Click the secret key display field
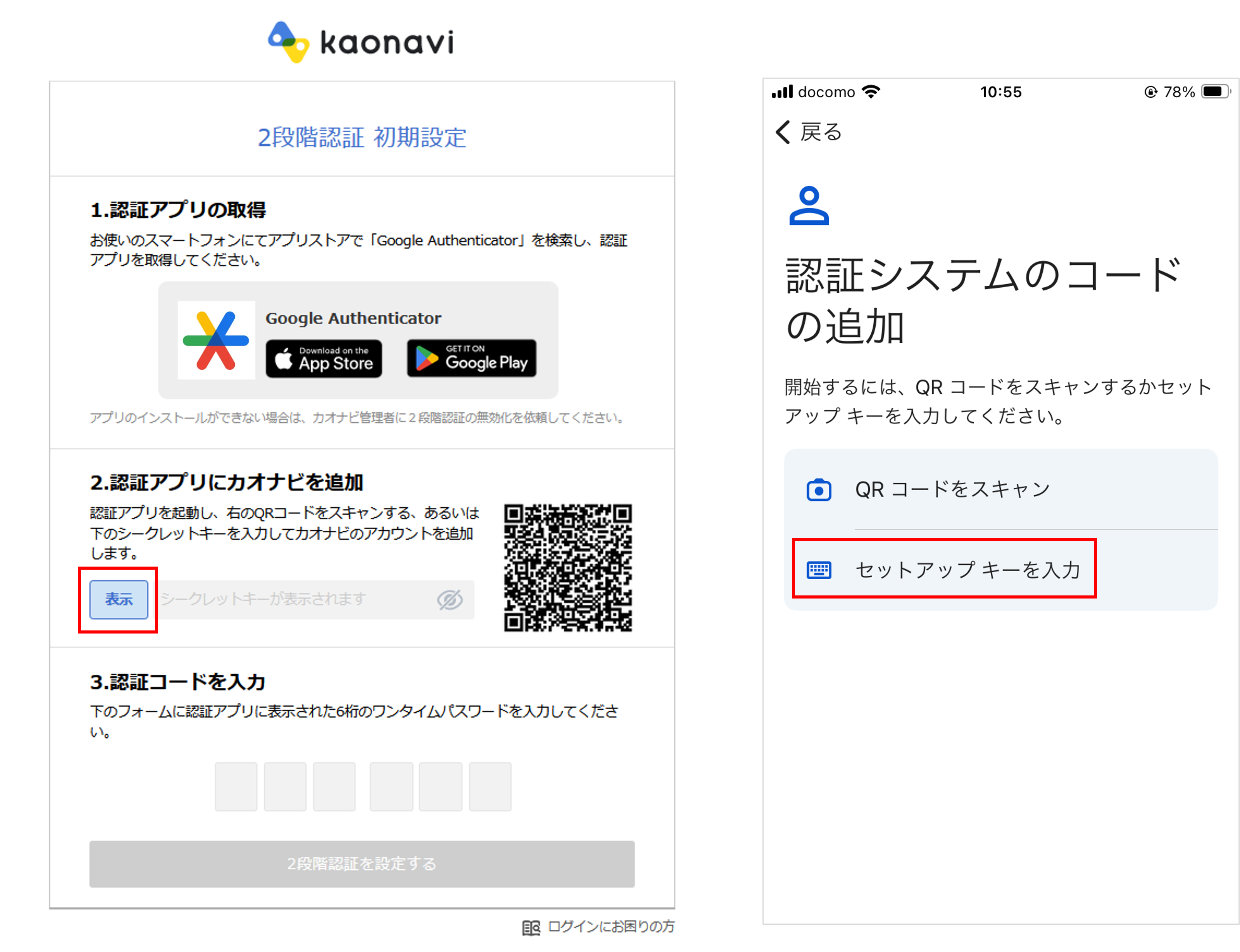This screenshot has width=1240, height=952. click(315, 599)
